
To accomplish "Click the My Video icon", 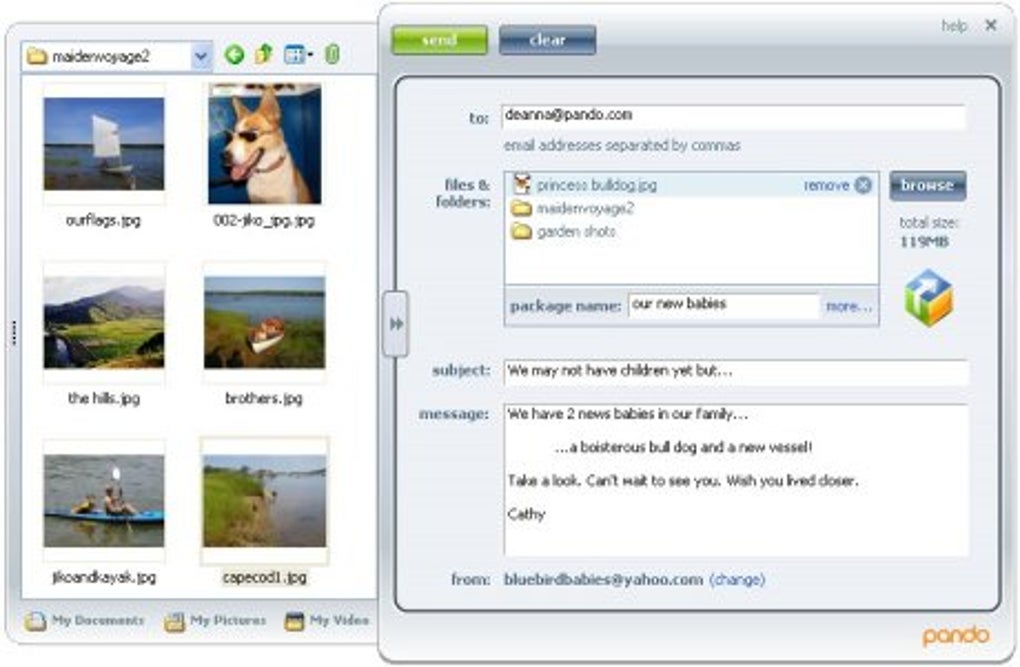I will [x=294, y=621].
